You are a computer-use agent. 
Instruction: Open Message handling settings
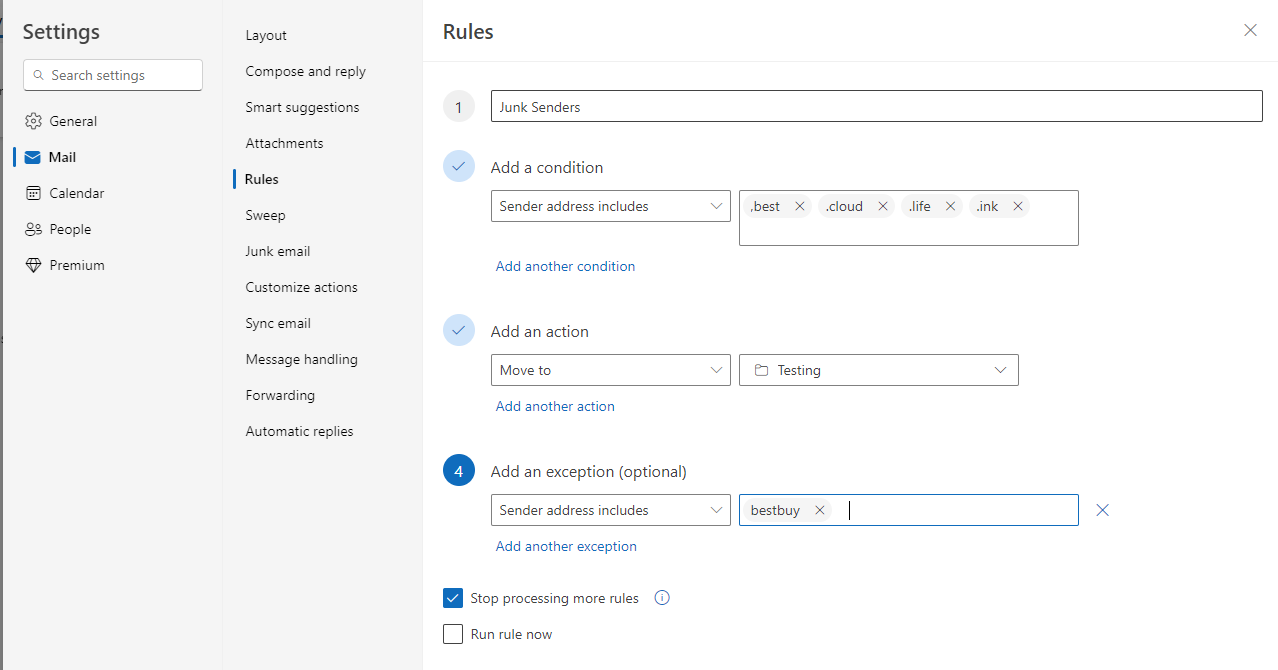coord(301,359)
